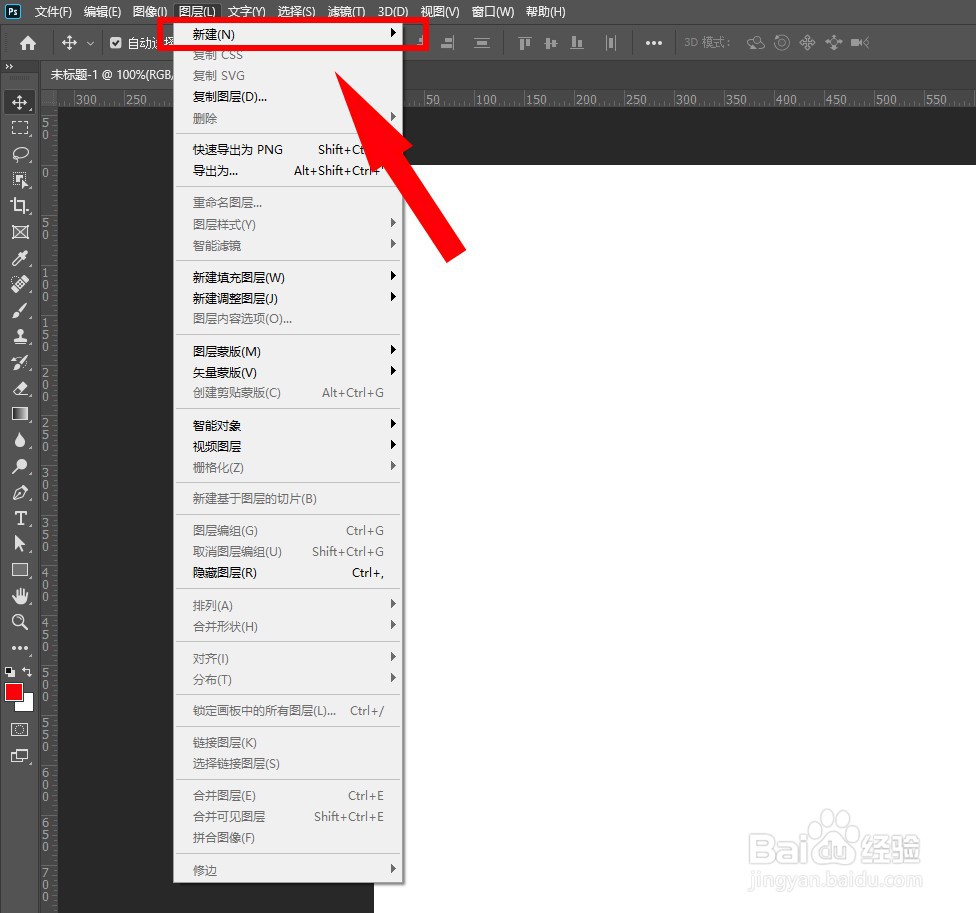Toggle Quick Mask mode

point(20,729)
